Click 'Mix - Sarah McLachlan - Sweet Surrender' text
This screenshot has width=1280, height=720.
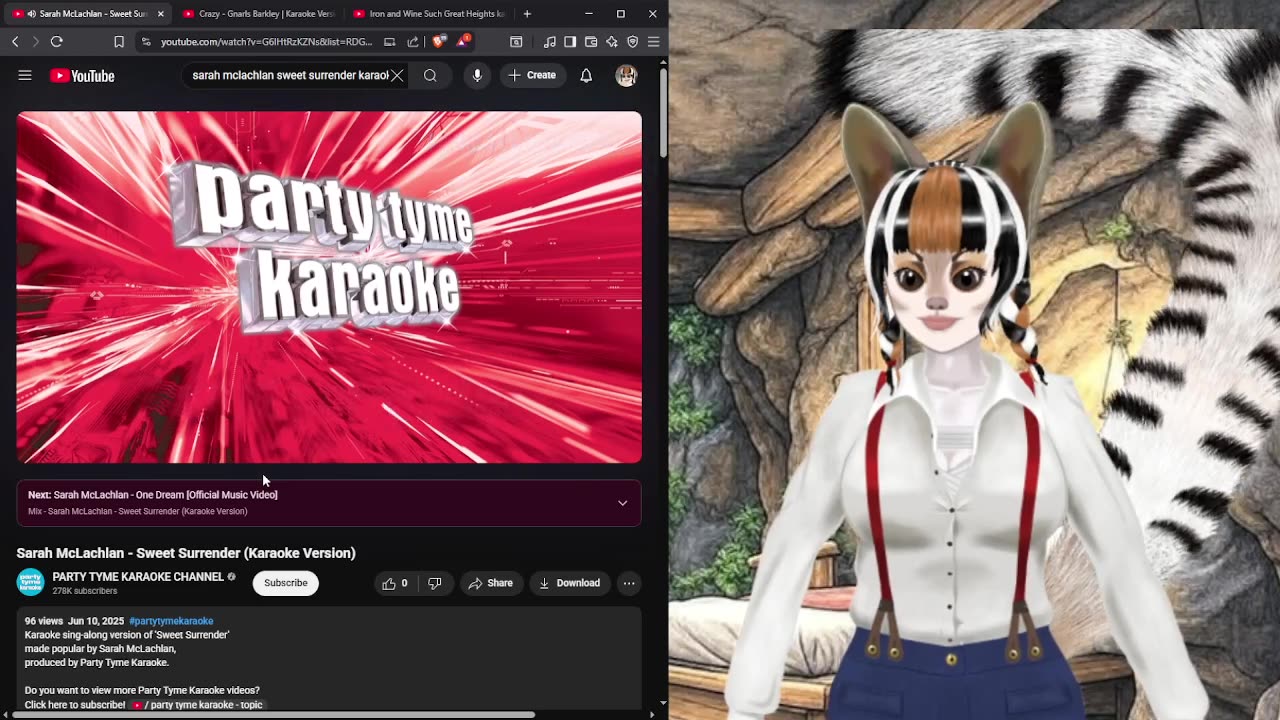pyautogui.click(x=138, y=511)
